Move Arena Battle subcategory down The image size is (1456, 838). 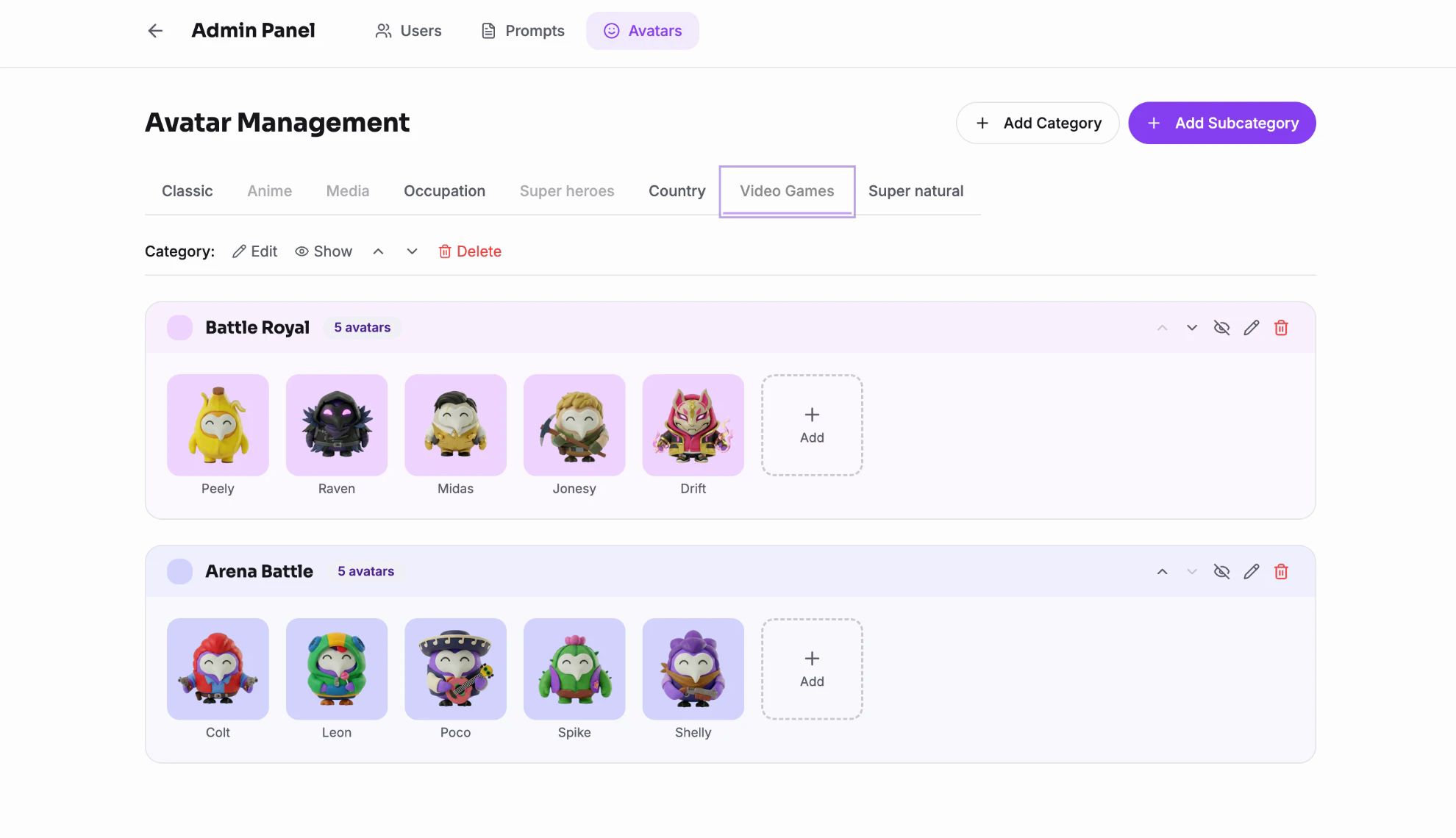click(x=1192, y=572)
